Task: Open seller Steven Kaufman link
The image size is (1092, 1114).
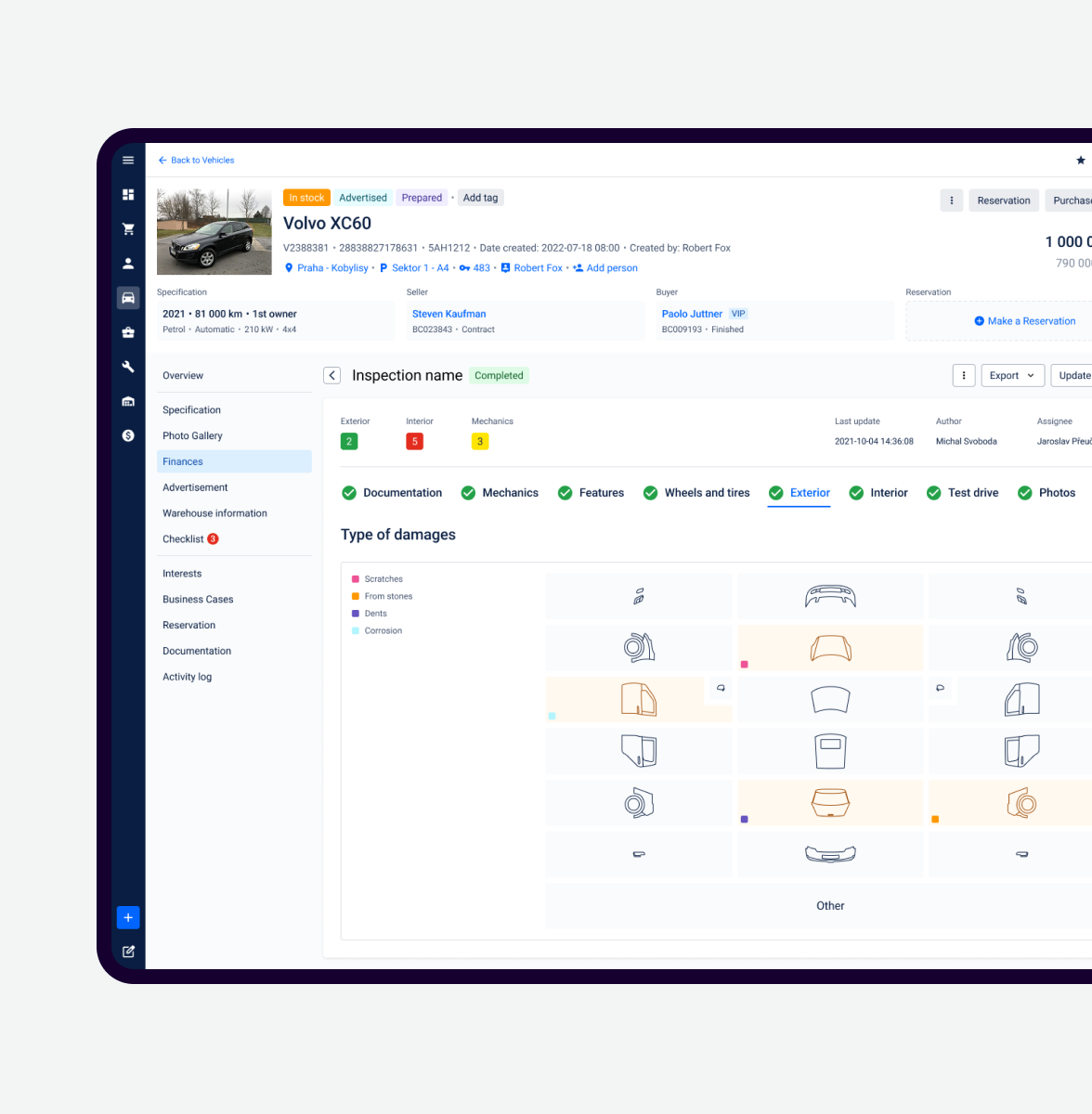Action: click(449, 314)
